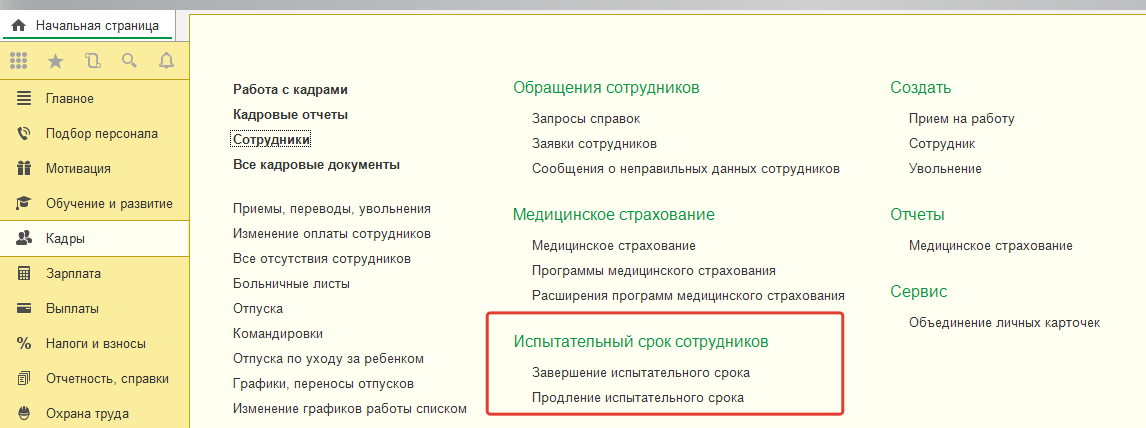Open Работа с кадрами
Viewport: 1146px width, 428px height.
[x=290, y=90]
